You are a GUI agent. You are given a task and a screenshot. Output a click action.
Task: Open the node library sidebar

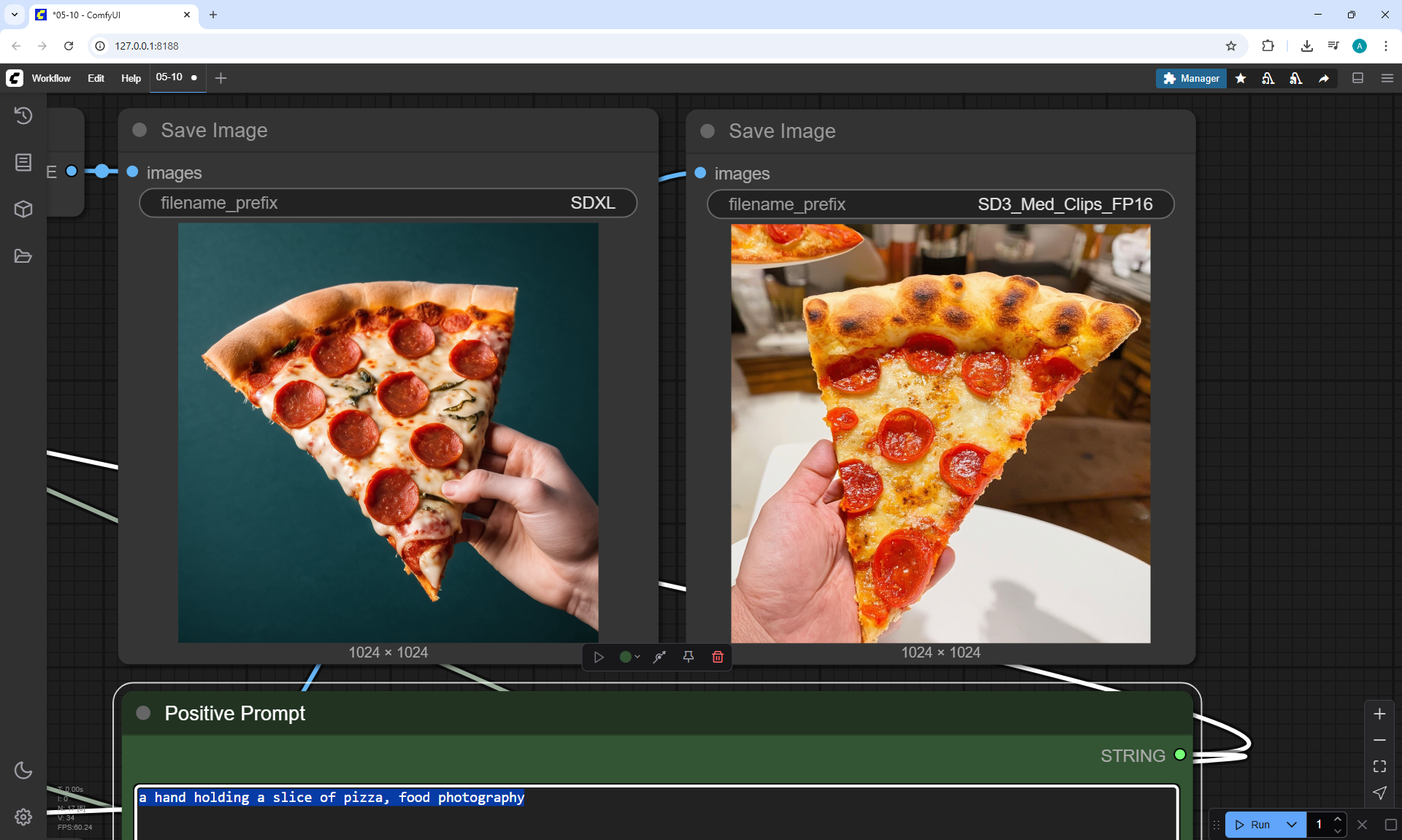point(23,162)
